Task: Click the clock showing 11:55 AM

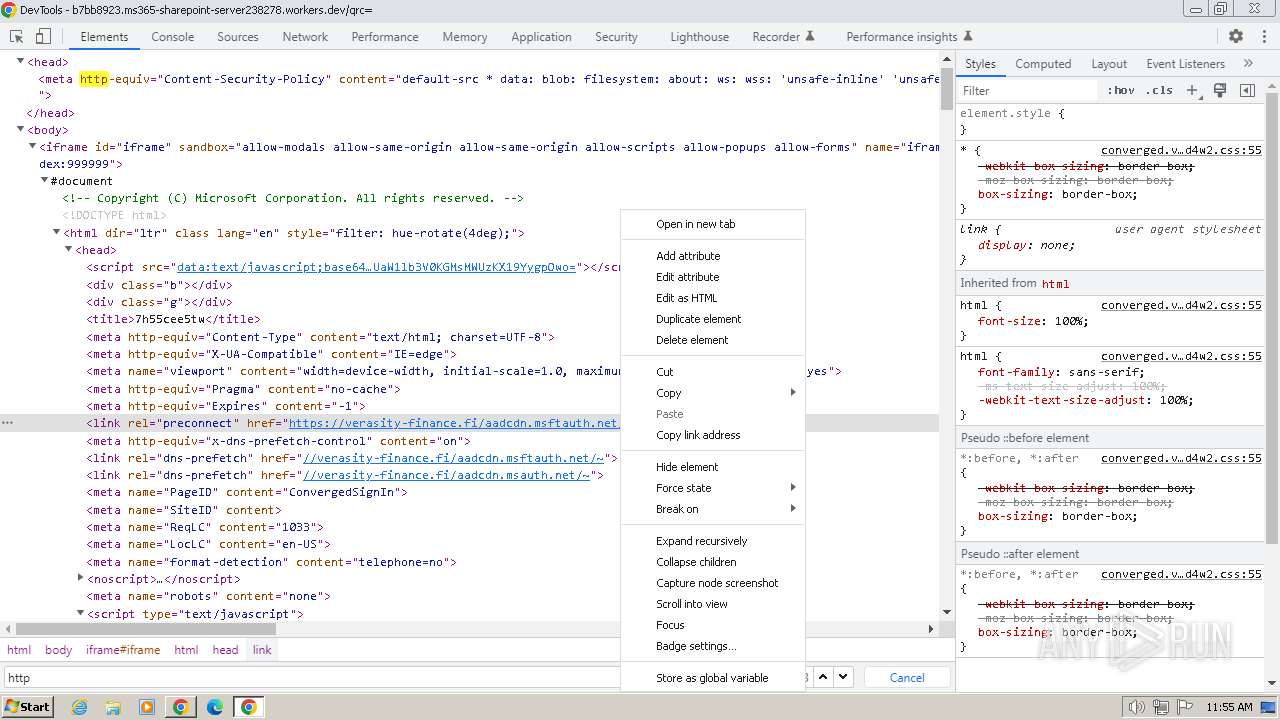Action: pyautogui.click(x=1229, y=707)
